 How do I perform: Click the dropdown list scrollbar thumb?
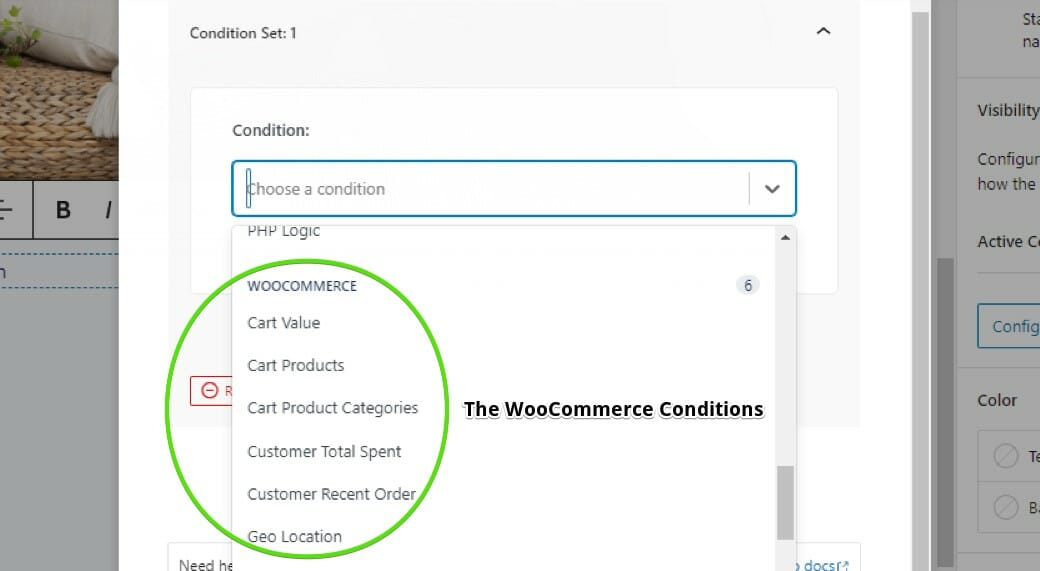pyautogui.click(x=785, y=503)
